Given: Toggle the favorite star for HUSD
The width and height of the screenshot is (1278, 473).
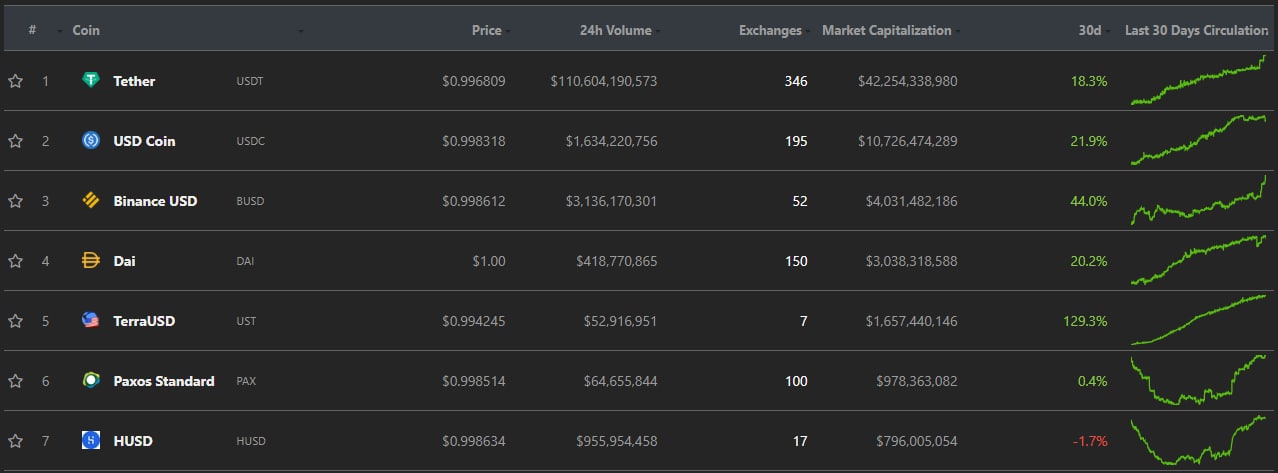Looking at the screenshot, I should click(x=15, y=441).
